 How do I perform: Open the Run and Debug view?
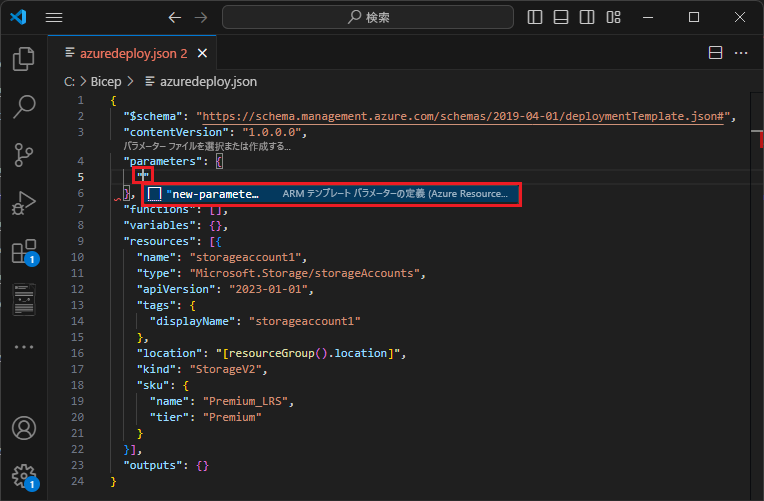[x=23, y=203]
